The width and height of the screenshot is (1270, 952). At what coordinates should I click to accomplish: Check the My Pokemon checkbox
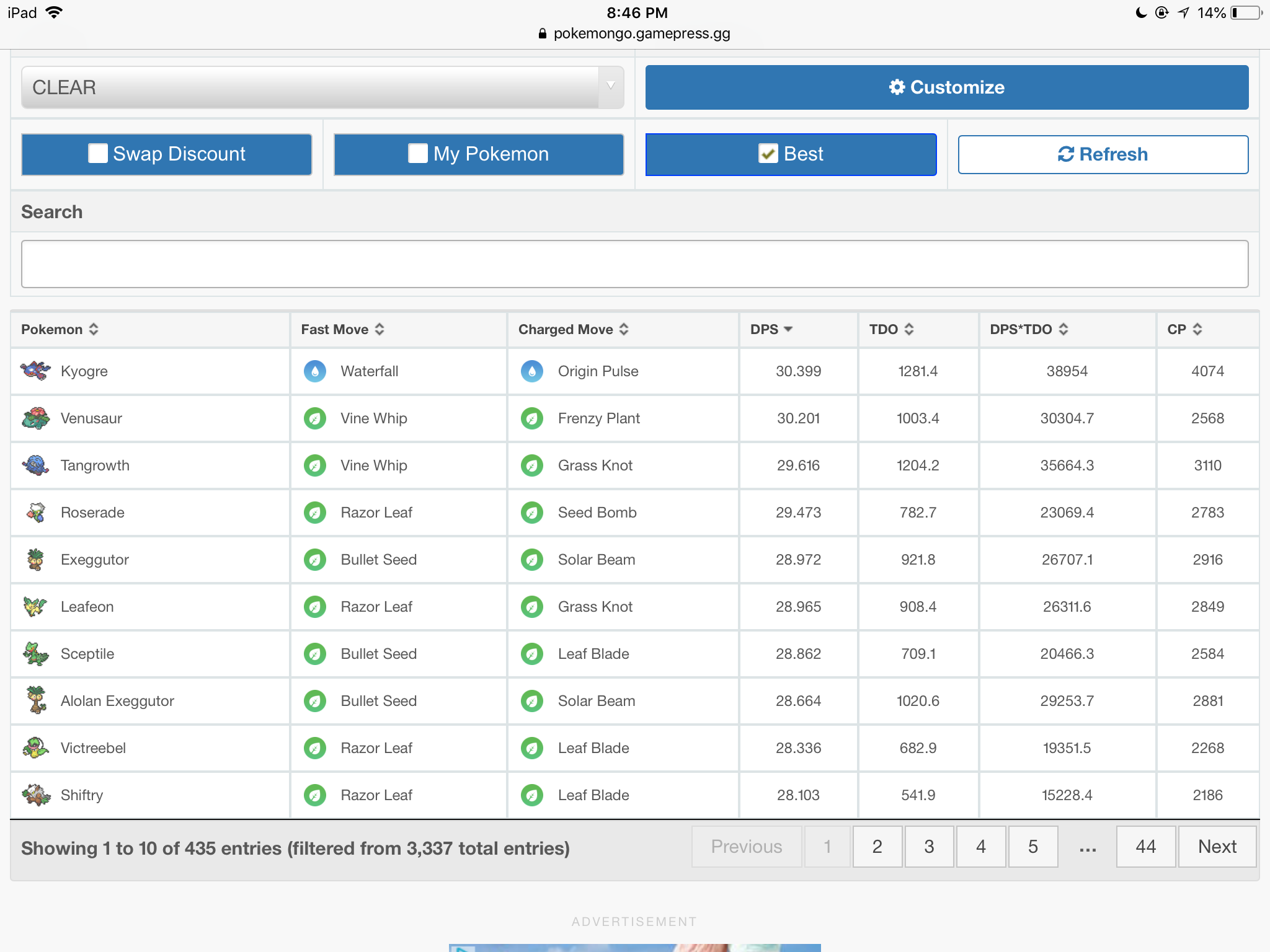tap(418, 153)
